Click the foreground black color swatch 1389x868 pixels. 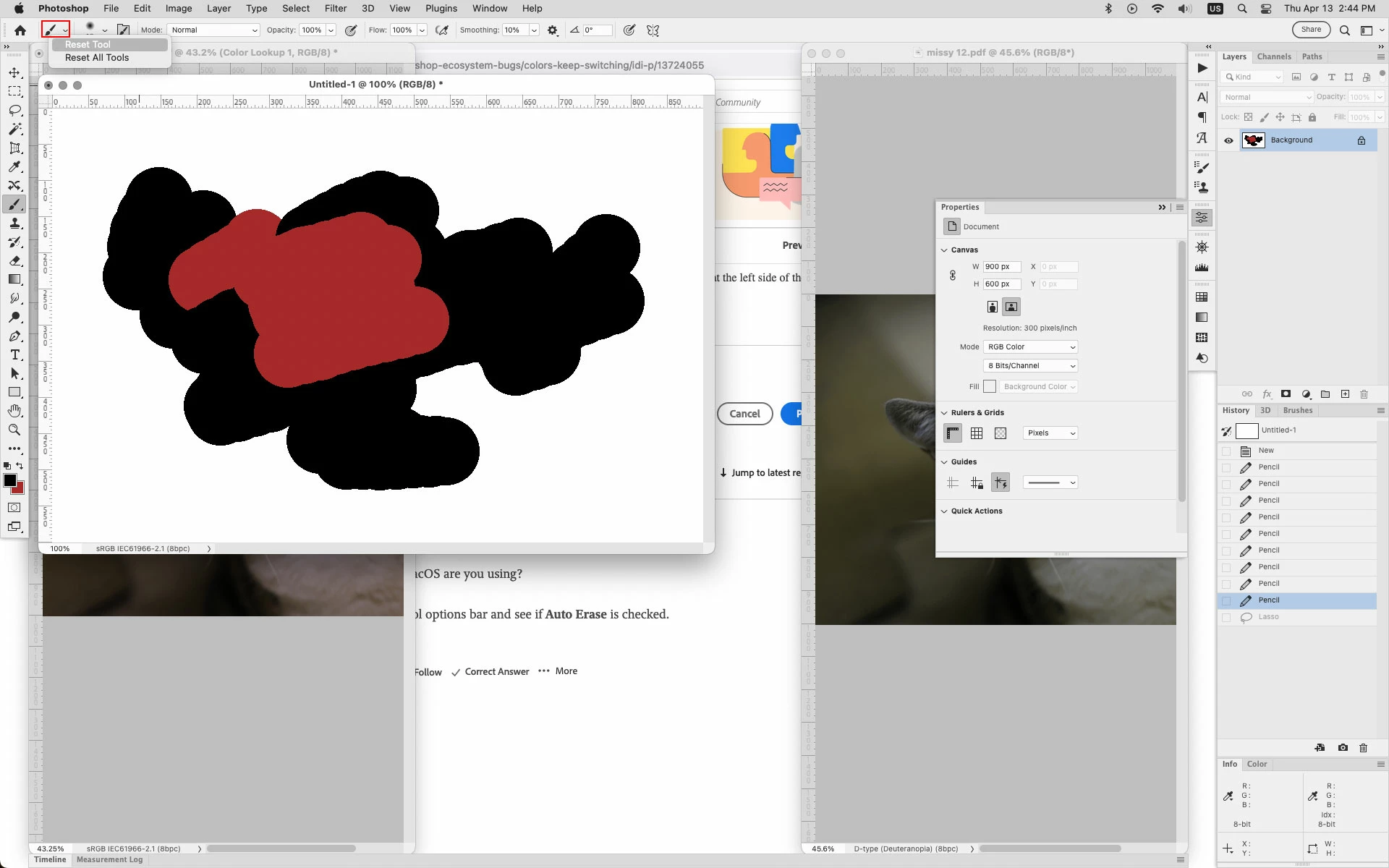[x=10, y=480]
